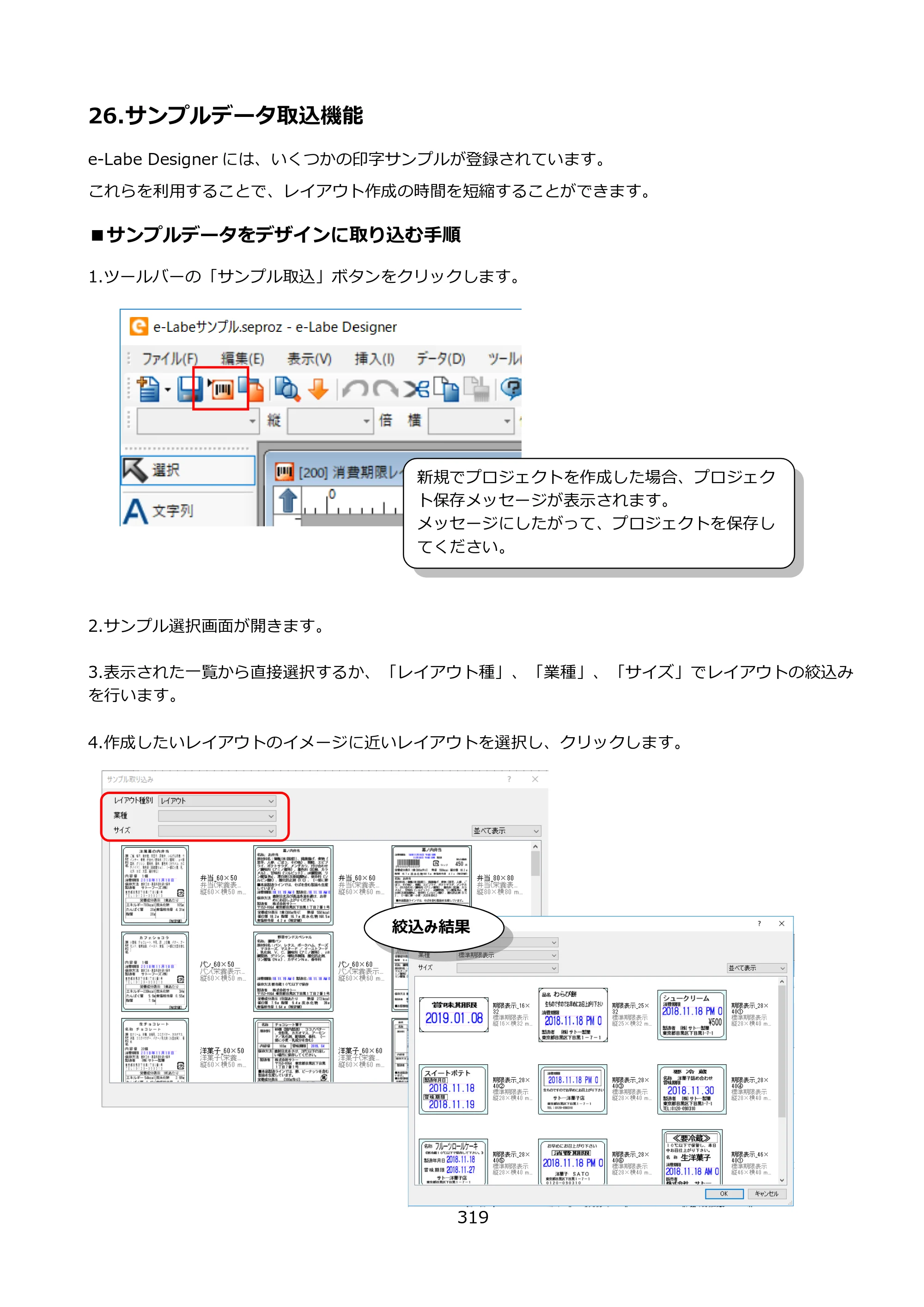Image resolution: width=924 pixels, height=1307 pixels.
Task: Open the レイアウト種別 dropdown
Action: click(x=217, y=800)
